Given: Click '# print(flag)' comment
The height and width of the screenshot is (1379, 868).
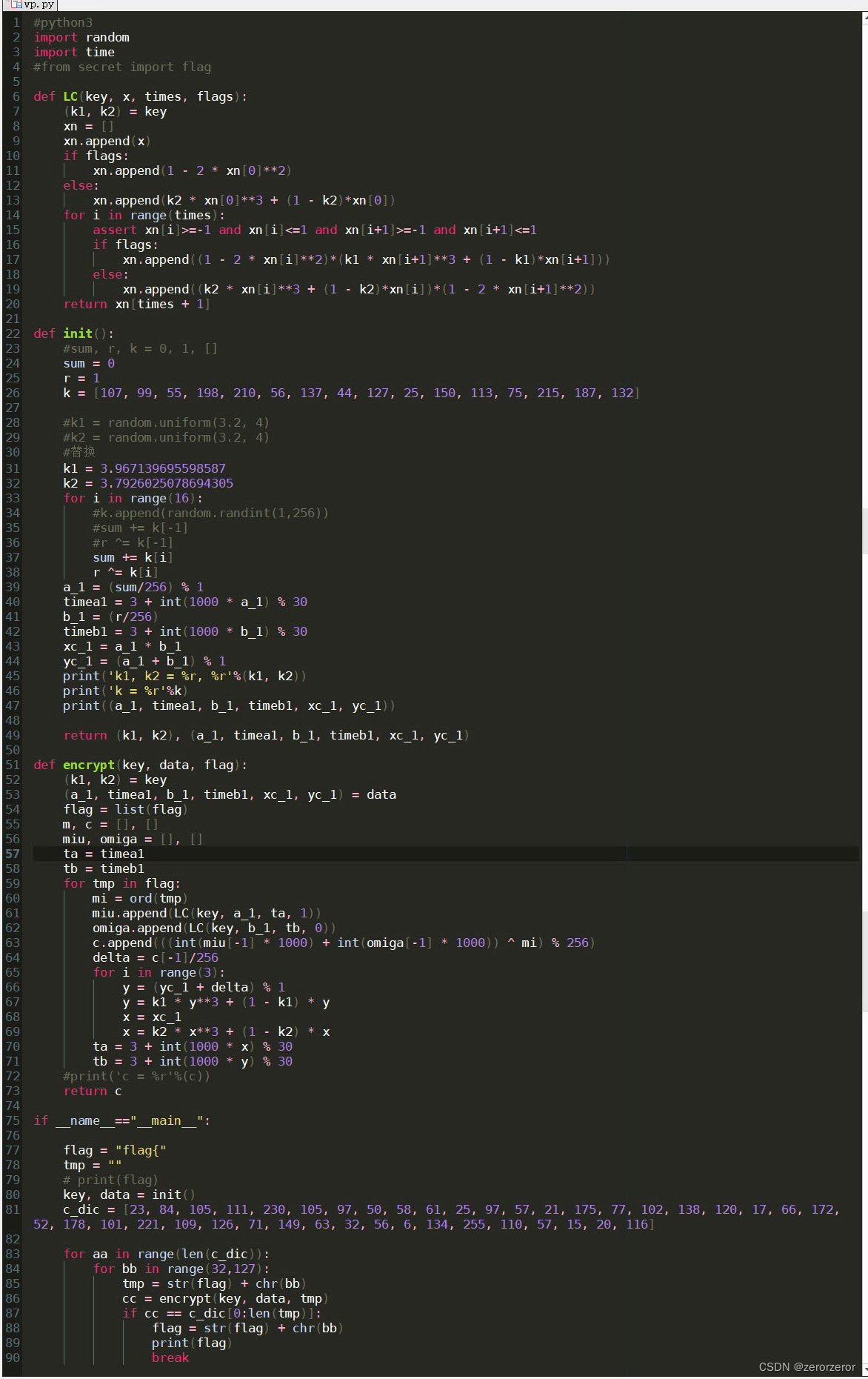Looking at the screenshot, I should (111, 1180).
